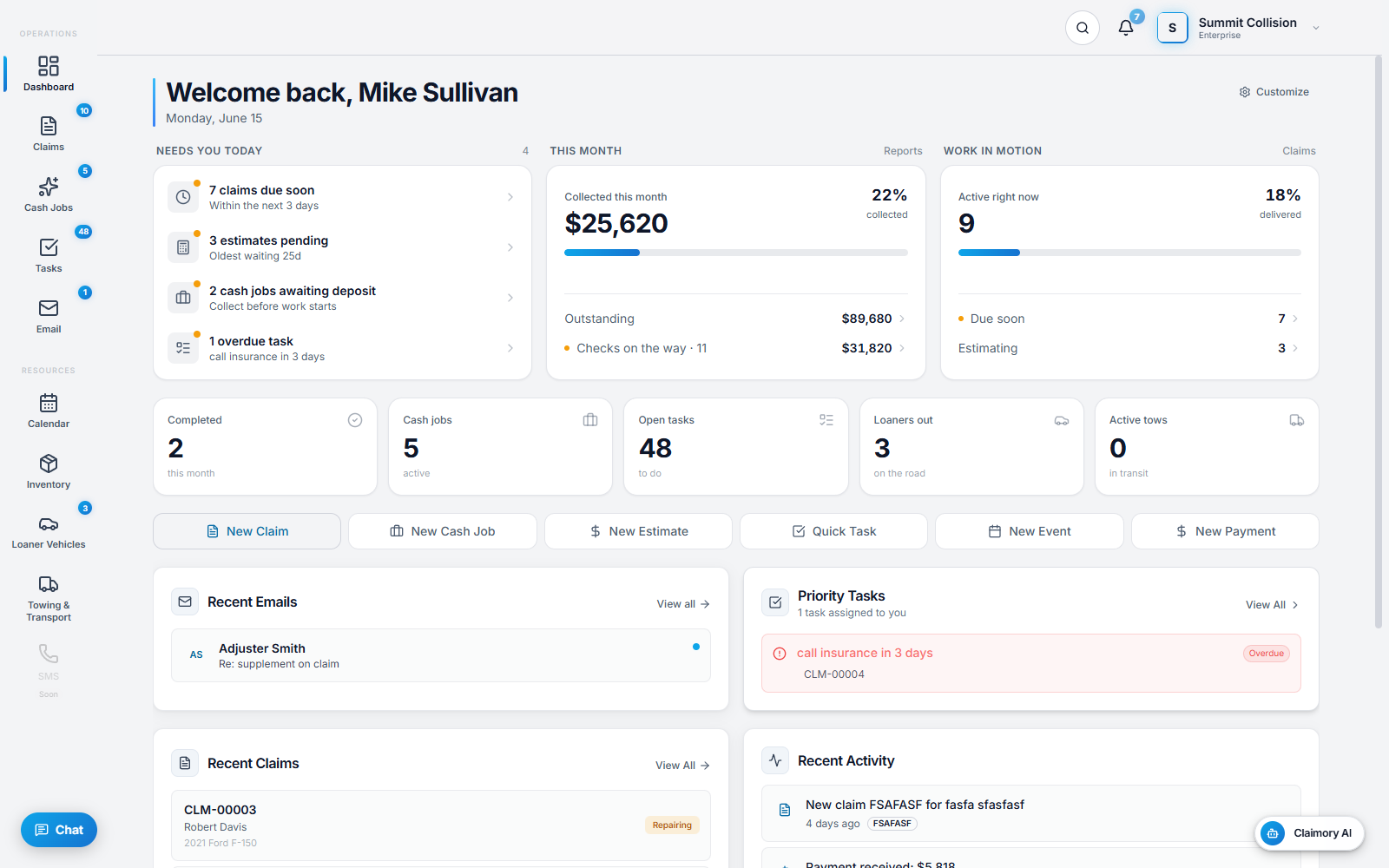
Task: Expand the 7 claims due soon row
Action: pos(342,197)
